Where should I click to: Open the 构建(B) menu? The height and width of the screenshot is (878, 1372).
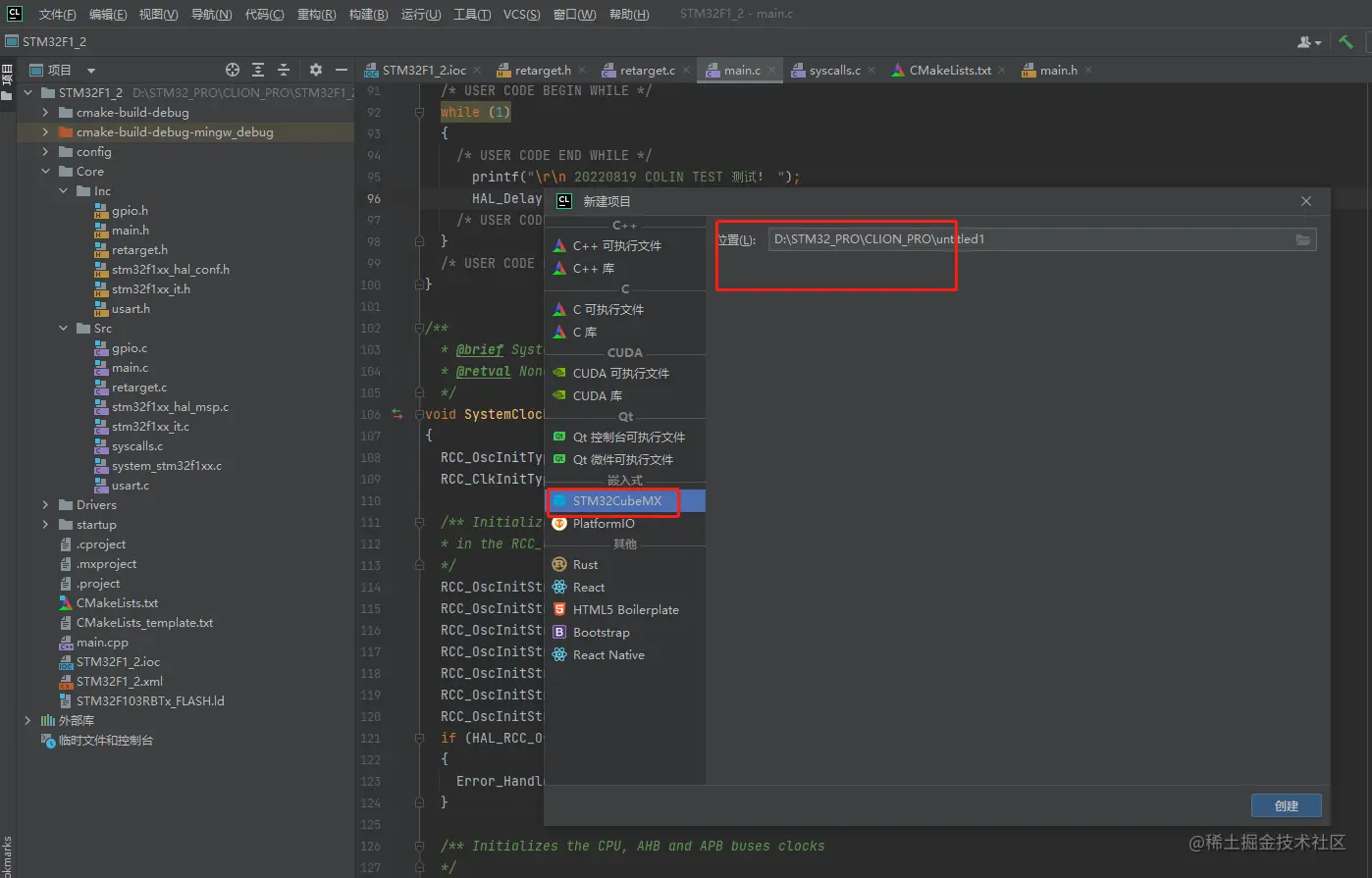(368, 14)
